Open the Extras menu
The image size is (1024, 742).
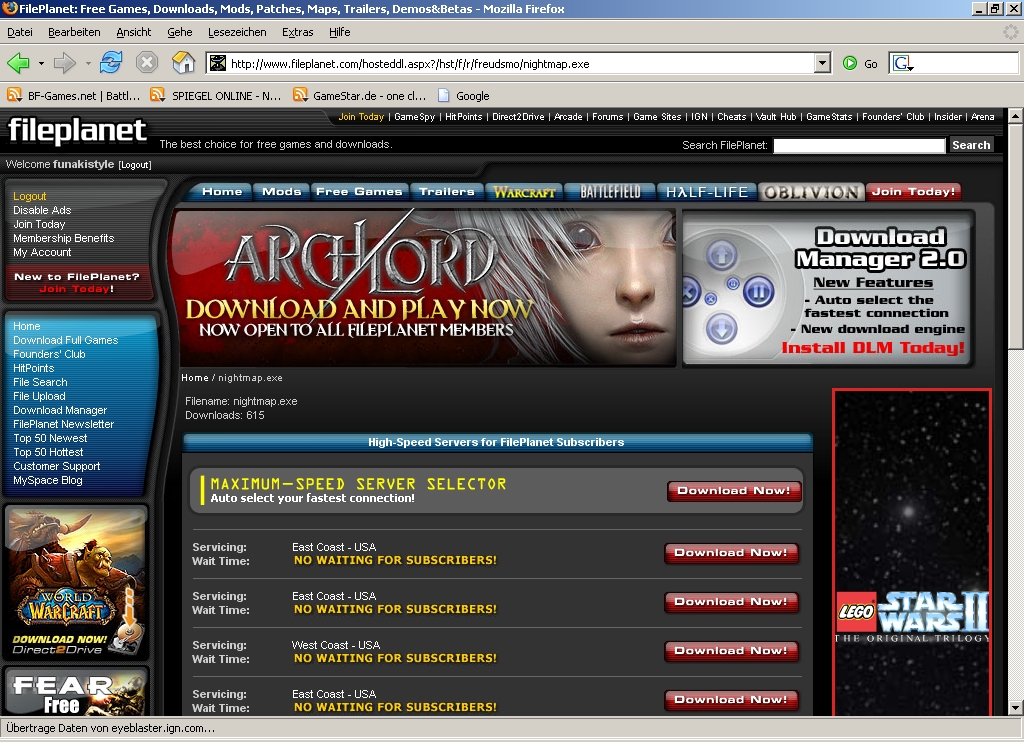click(x=297, y=32)
